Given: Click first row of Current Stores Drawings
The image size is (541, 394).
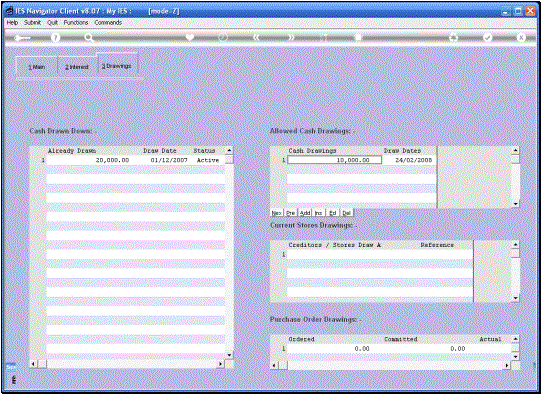Looking at the screenshot, I should coord(380,254).
